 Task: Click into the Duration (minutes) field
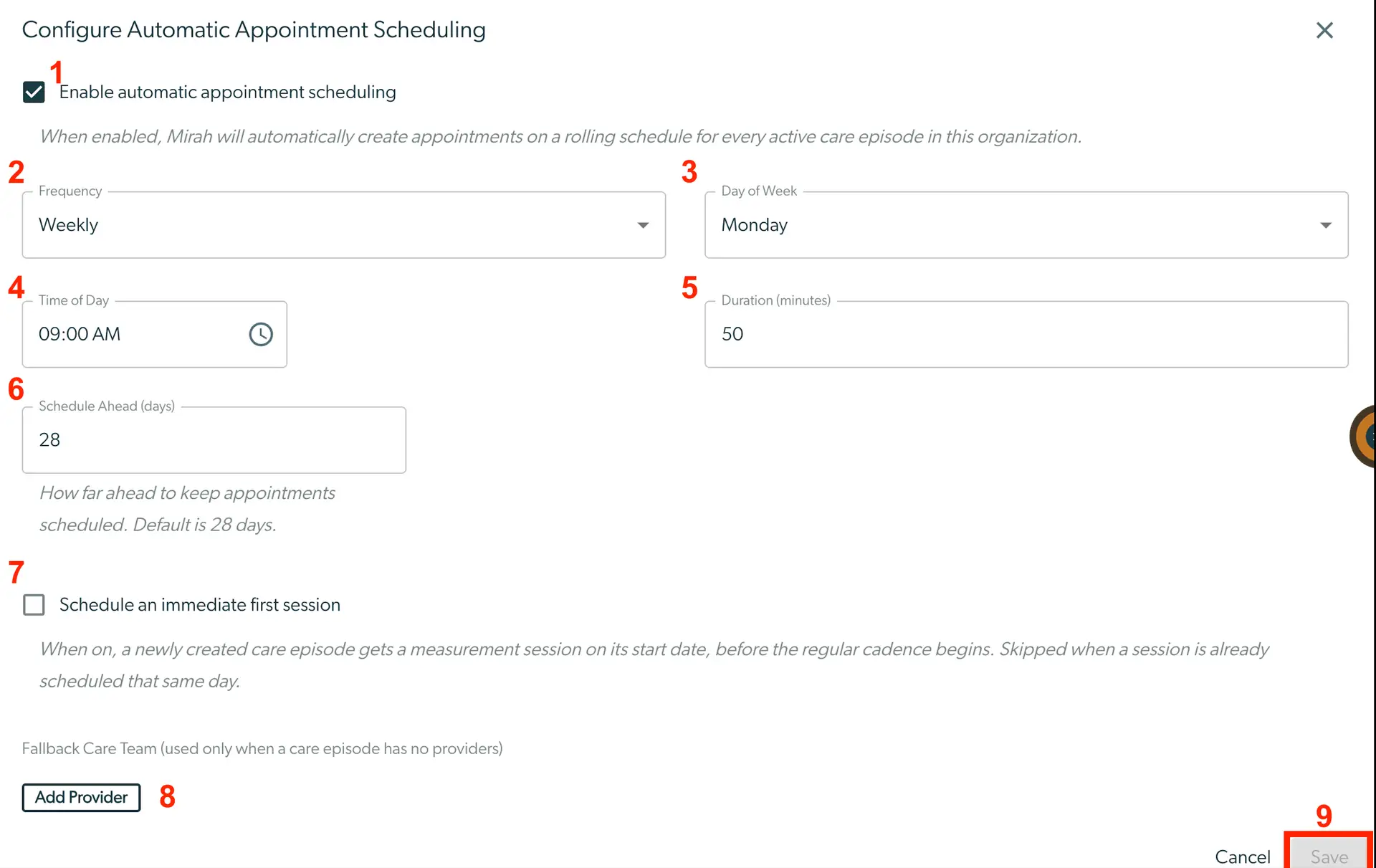click(x=1026, y=334)
